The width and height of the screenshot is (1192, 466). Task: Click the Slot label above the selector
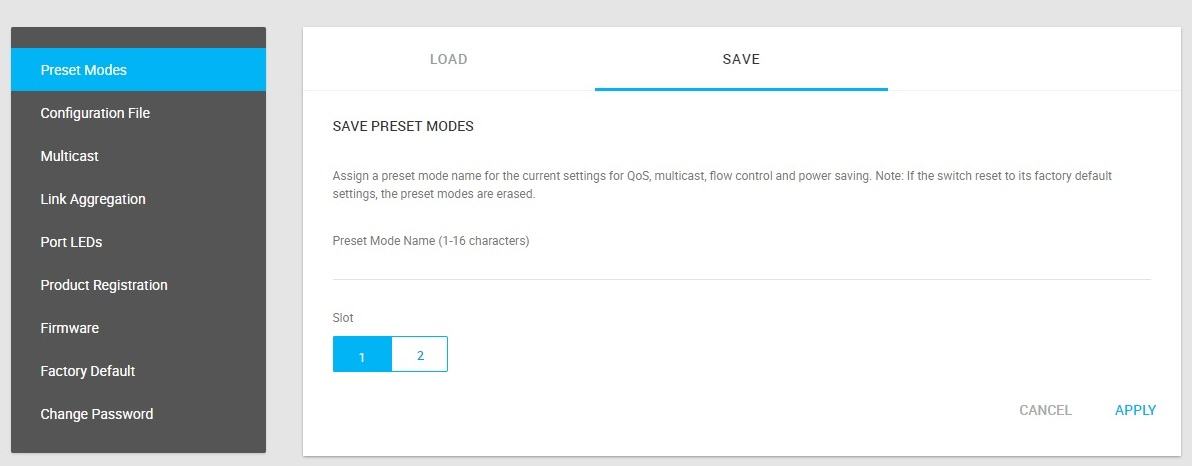coord(343,318)
